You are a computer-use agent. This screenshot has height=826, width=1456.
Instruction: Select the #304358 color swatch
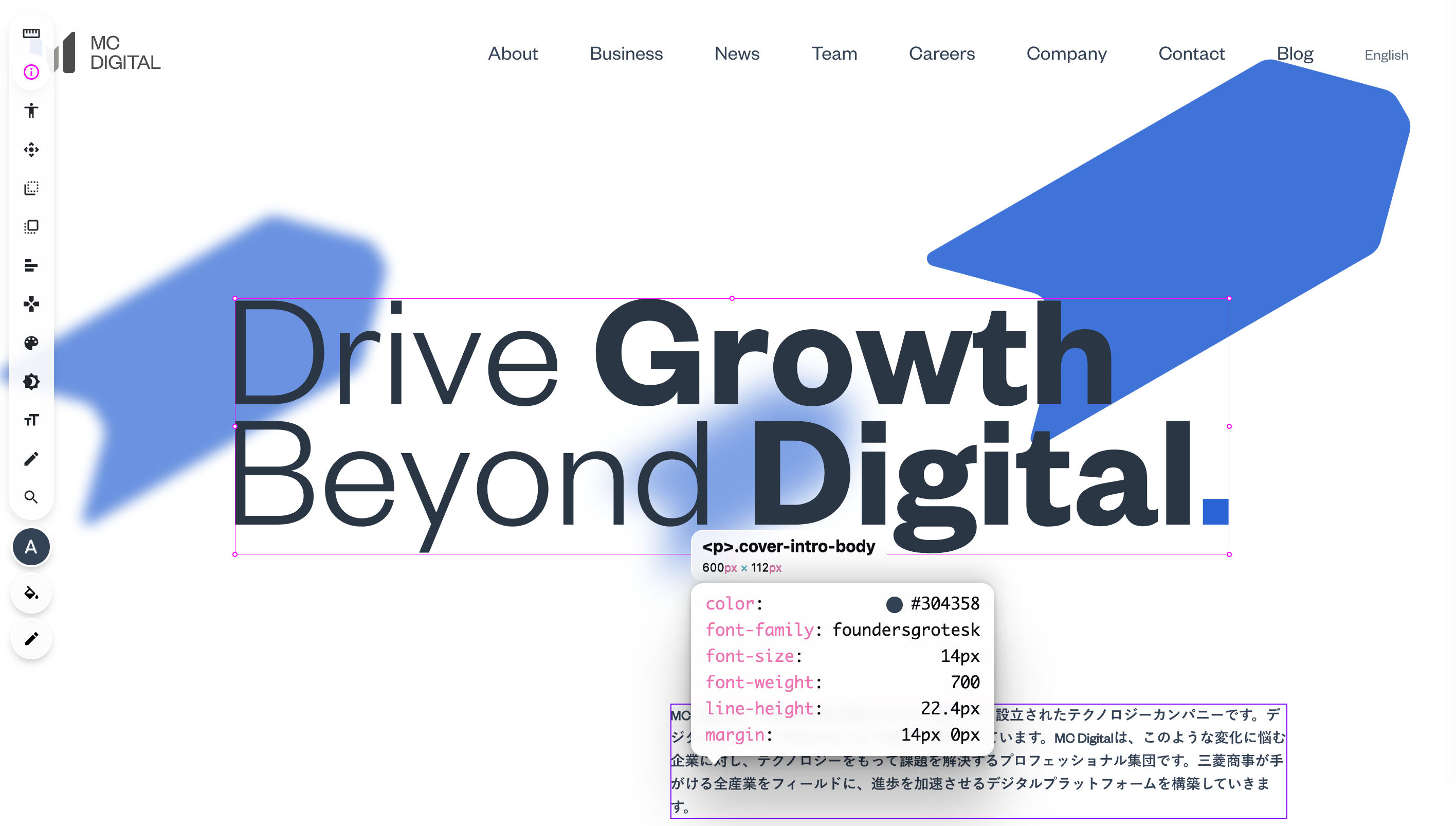(x=893, y=604)
